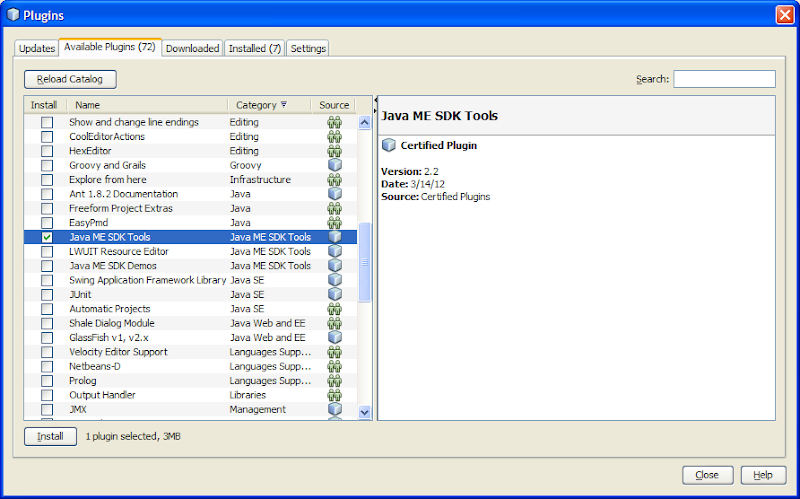Uncheck the Java ME SDK Tools install checkbox
The width and height of the screenshot is (800, 499).
pos(47,237)
